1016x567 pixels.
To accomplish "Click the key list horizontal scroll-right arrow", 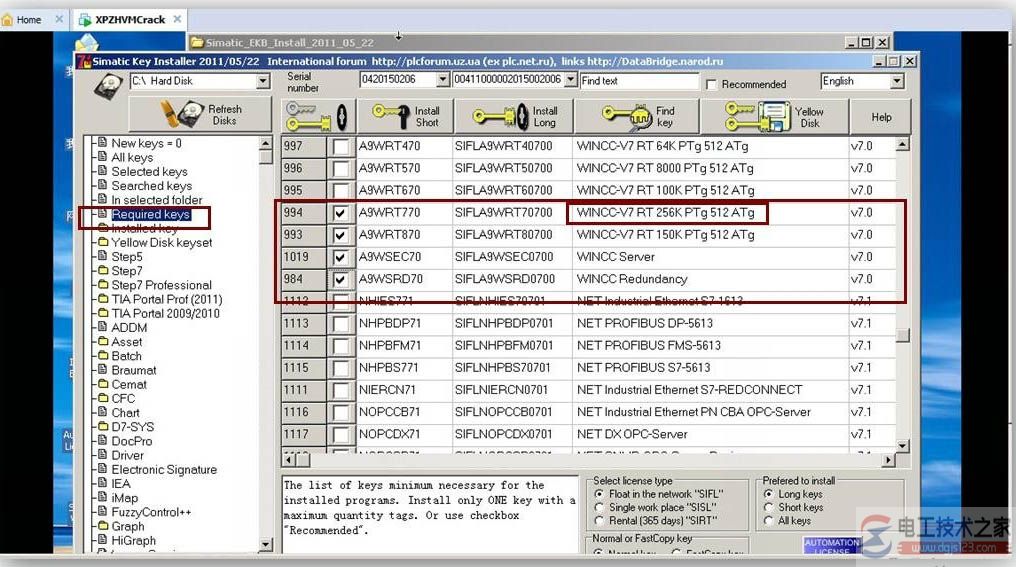I will (888, 459).
